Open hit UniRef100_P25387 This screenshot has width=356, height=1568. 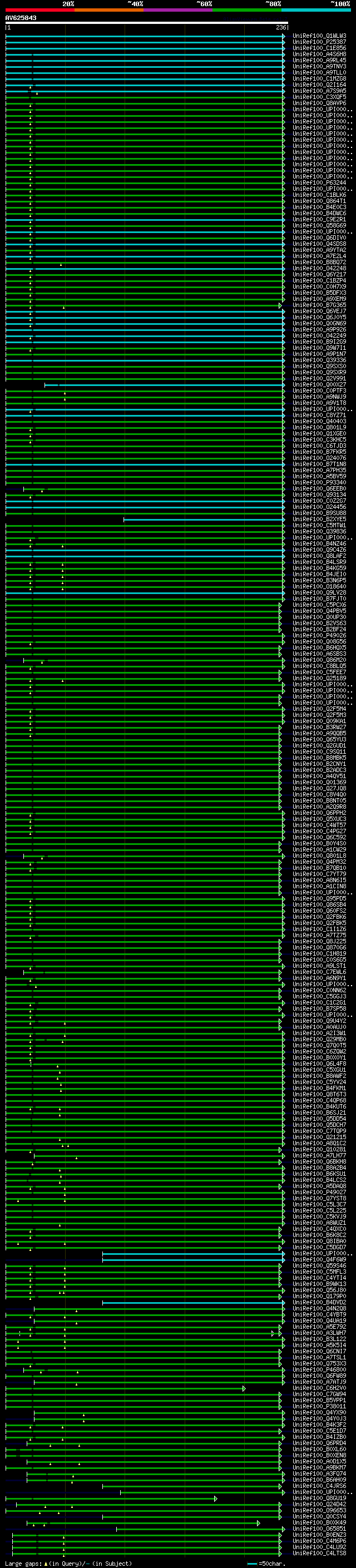tap(319, 42)
